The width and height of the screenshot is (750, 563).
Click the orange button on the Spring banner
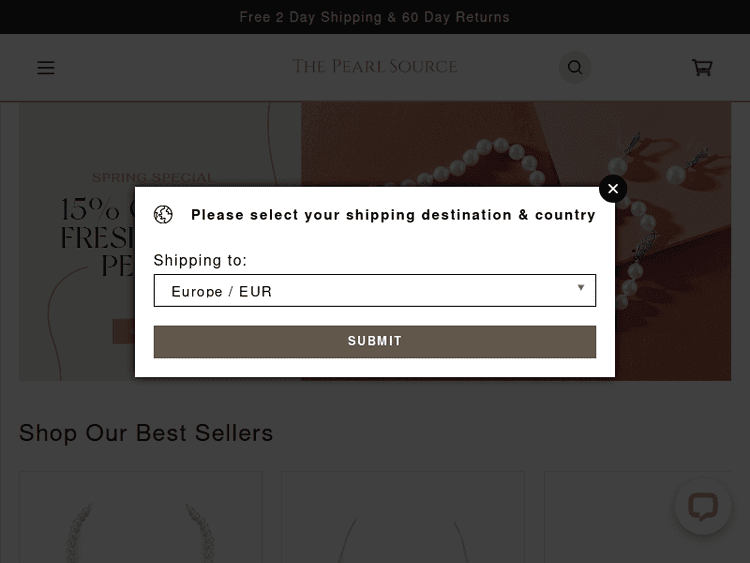pyautogui.click(x=124, y=332)
